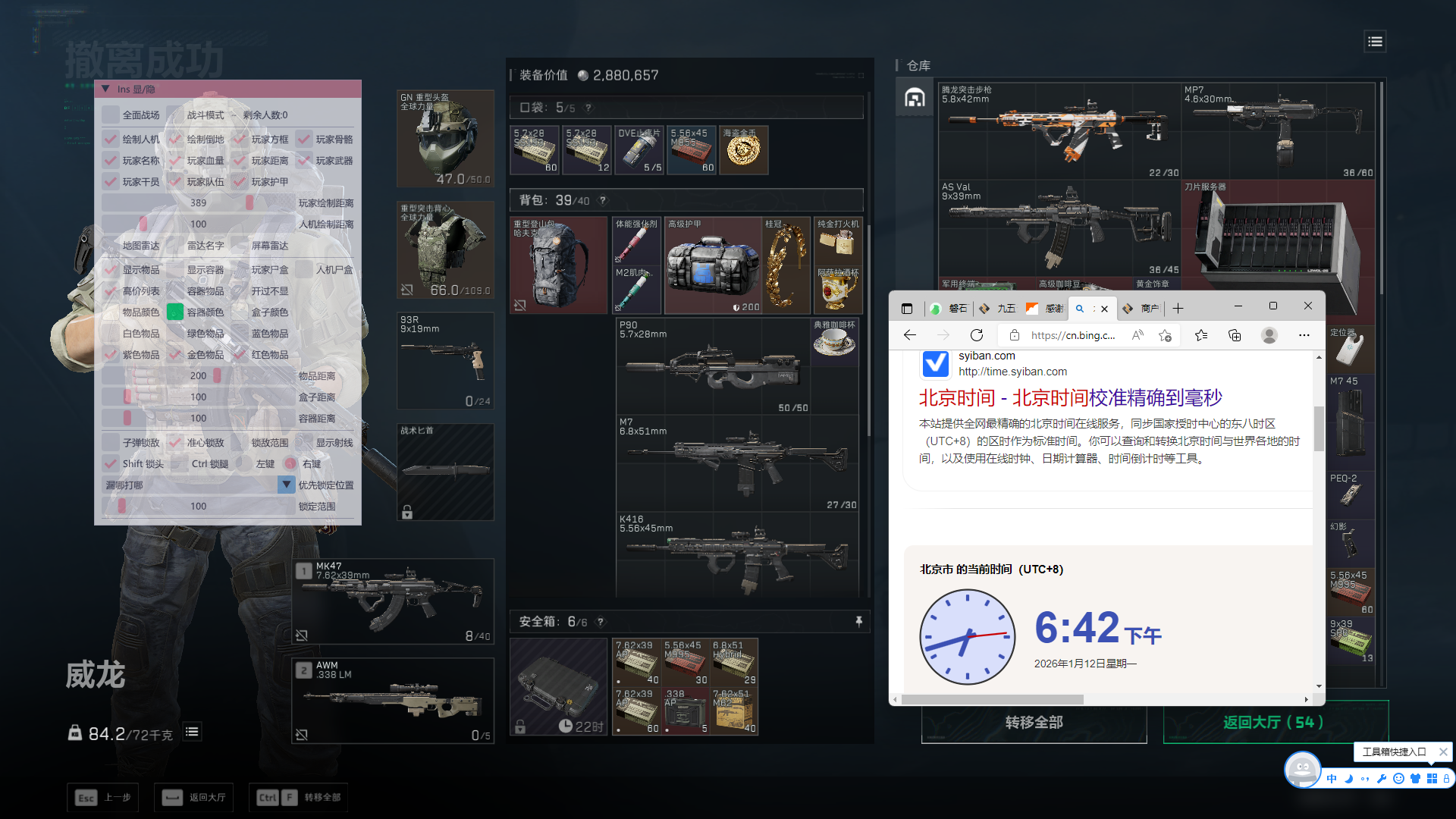Collapse the Ins 显/隐 panel
1456x819 pixels.
105,89
